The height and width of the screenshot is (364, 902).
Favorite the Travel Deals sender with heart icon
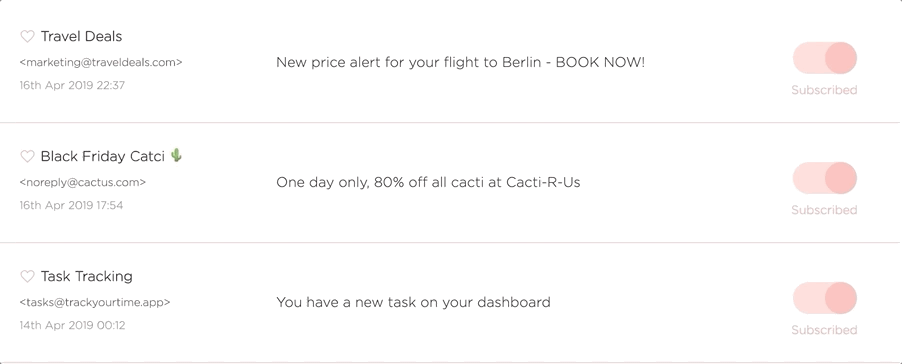click(x=27, y=36)
